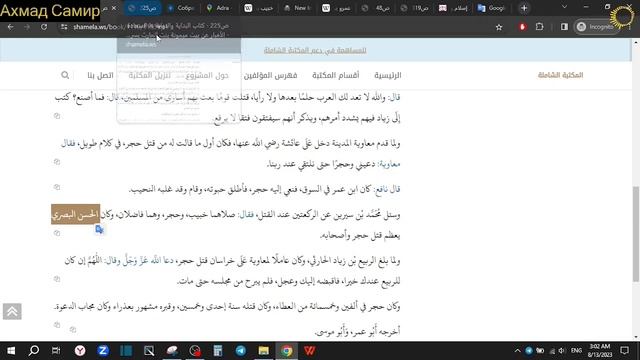Close the first browser tab
Viewport: 640px width, 360px height.
coord(114,8)
